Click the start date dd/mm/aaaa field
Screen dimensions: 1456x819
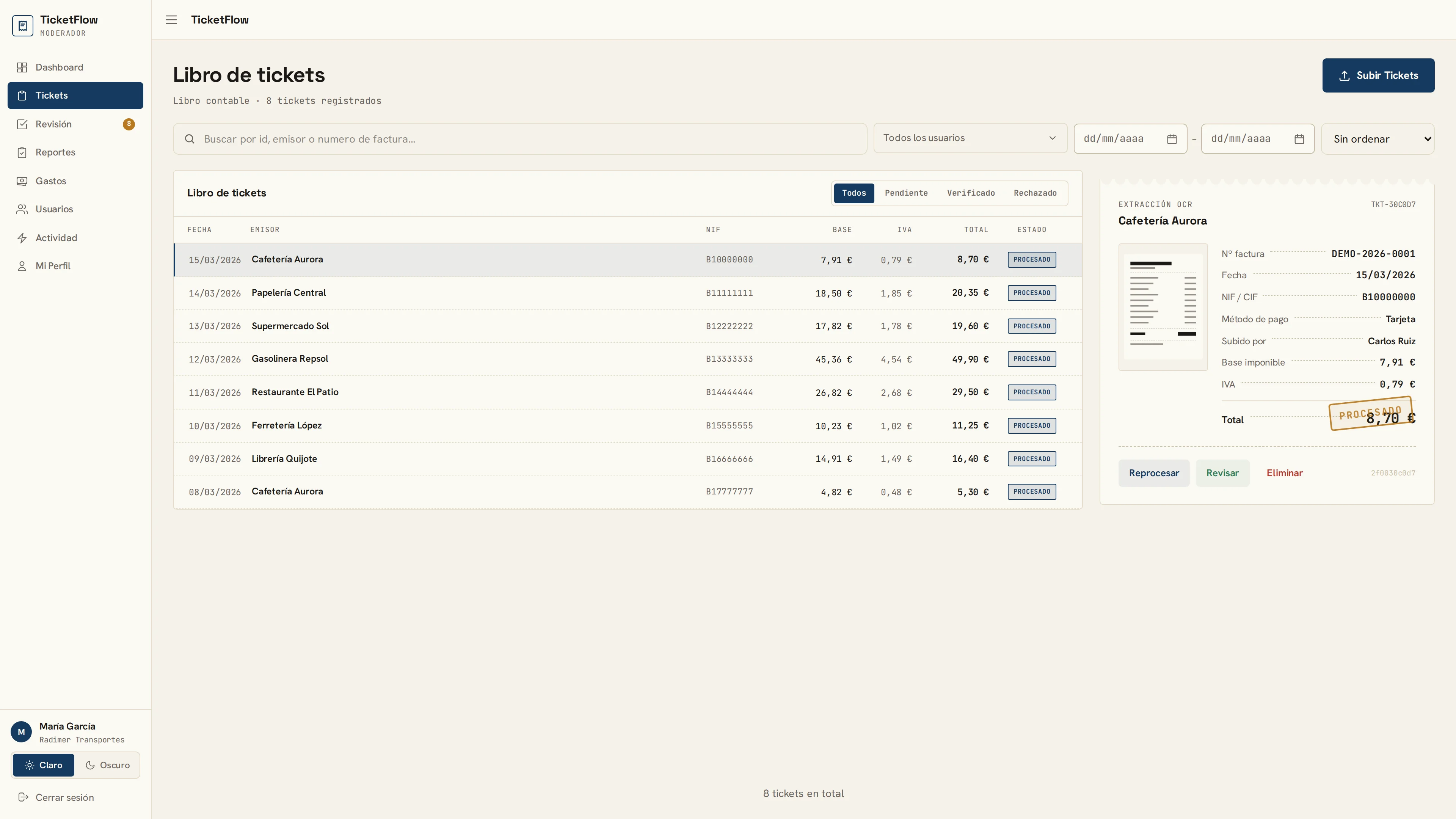(1130, 139)
